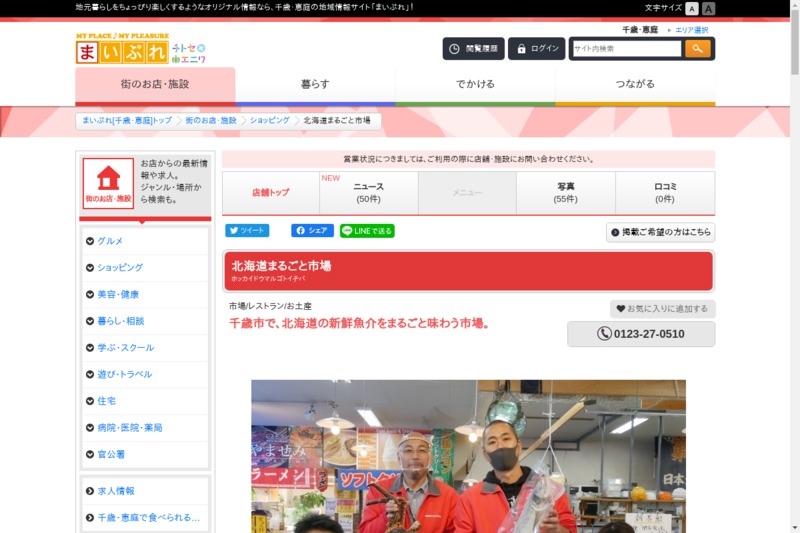800x533 pixels.
Task: Click the エリア選択 area selection link
Action: (691, 30)
